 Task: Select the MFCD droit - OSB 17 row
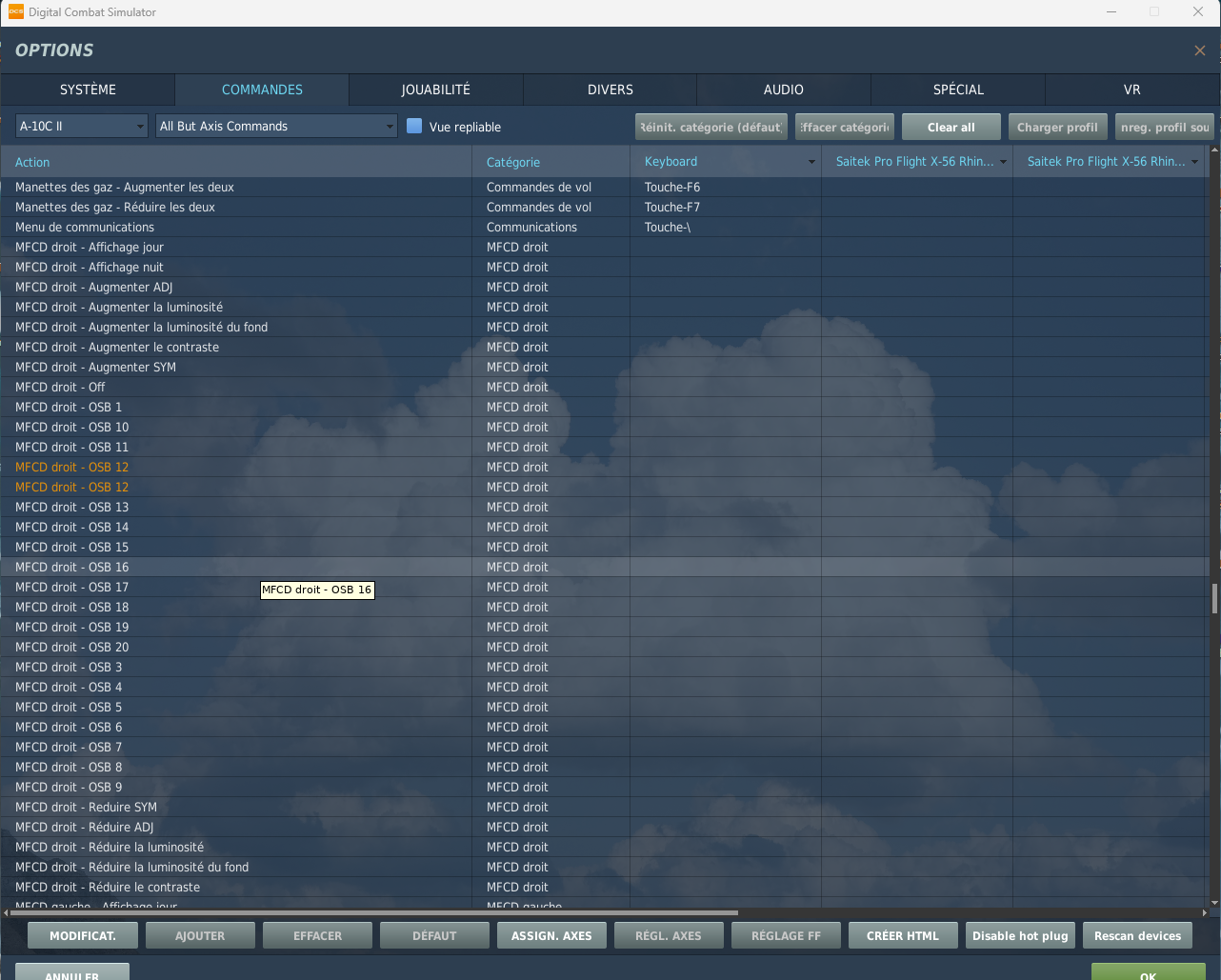[x=604, y=587]
